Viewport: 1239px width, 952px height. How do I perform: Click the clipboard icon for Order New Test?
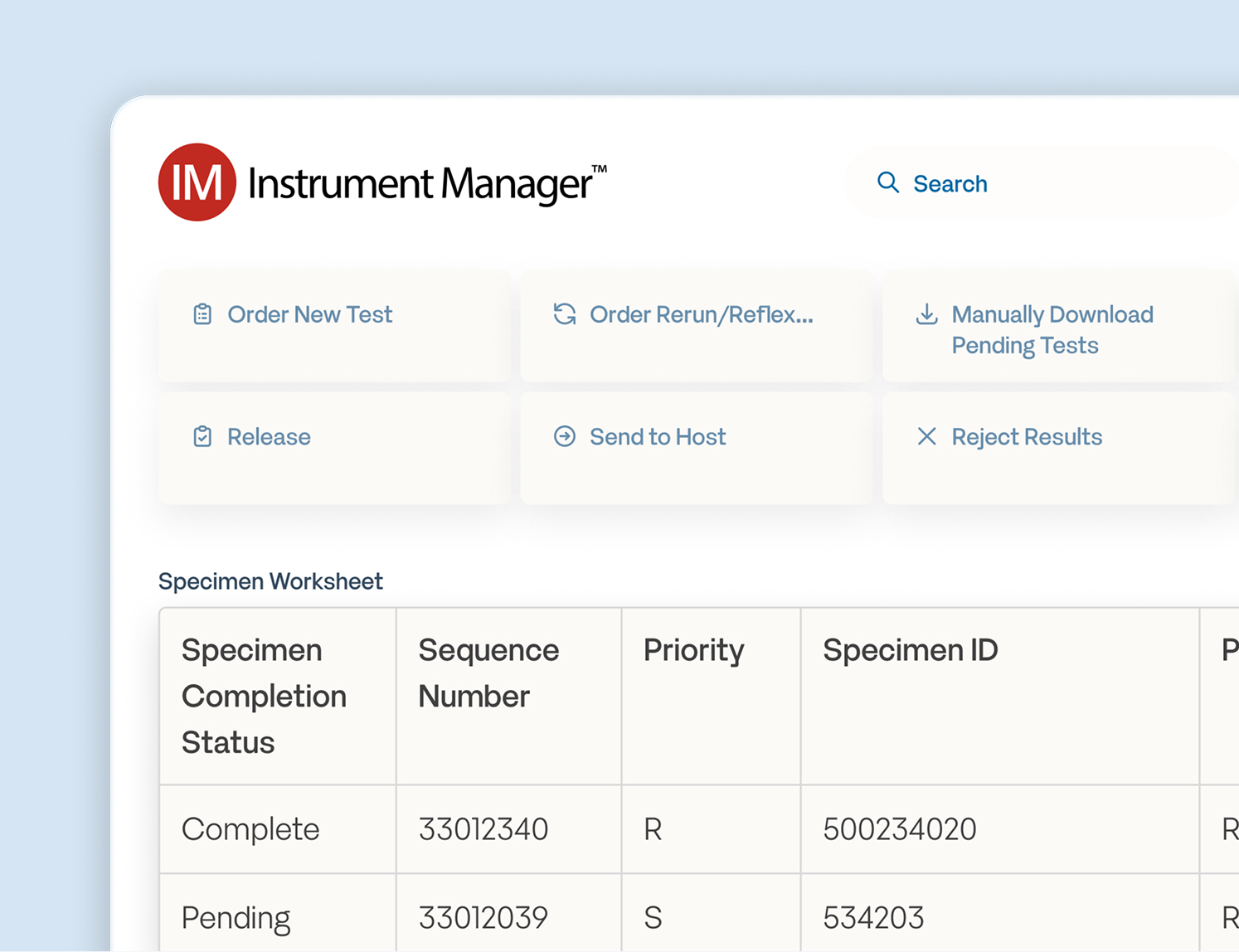coord(202,314)
